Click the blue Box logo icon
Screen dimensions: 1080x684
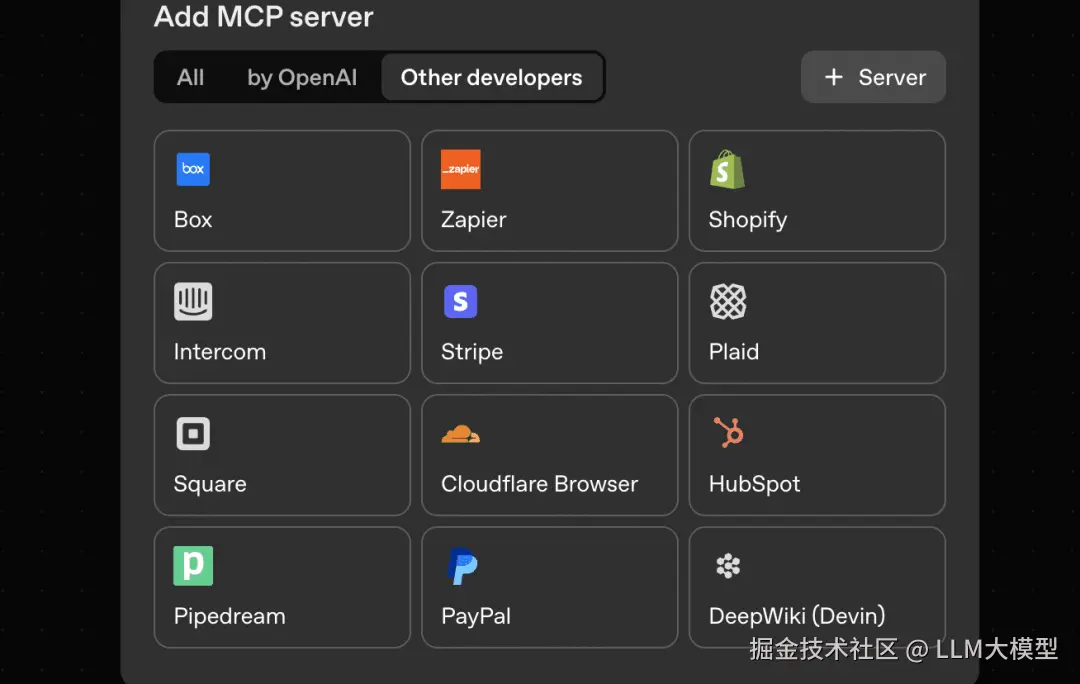coord(193,169)
